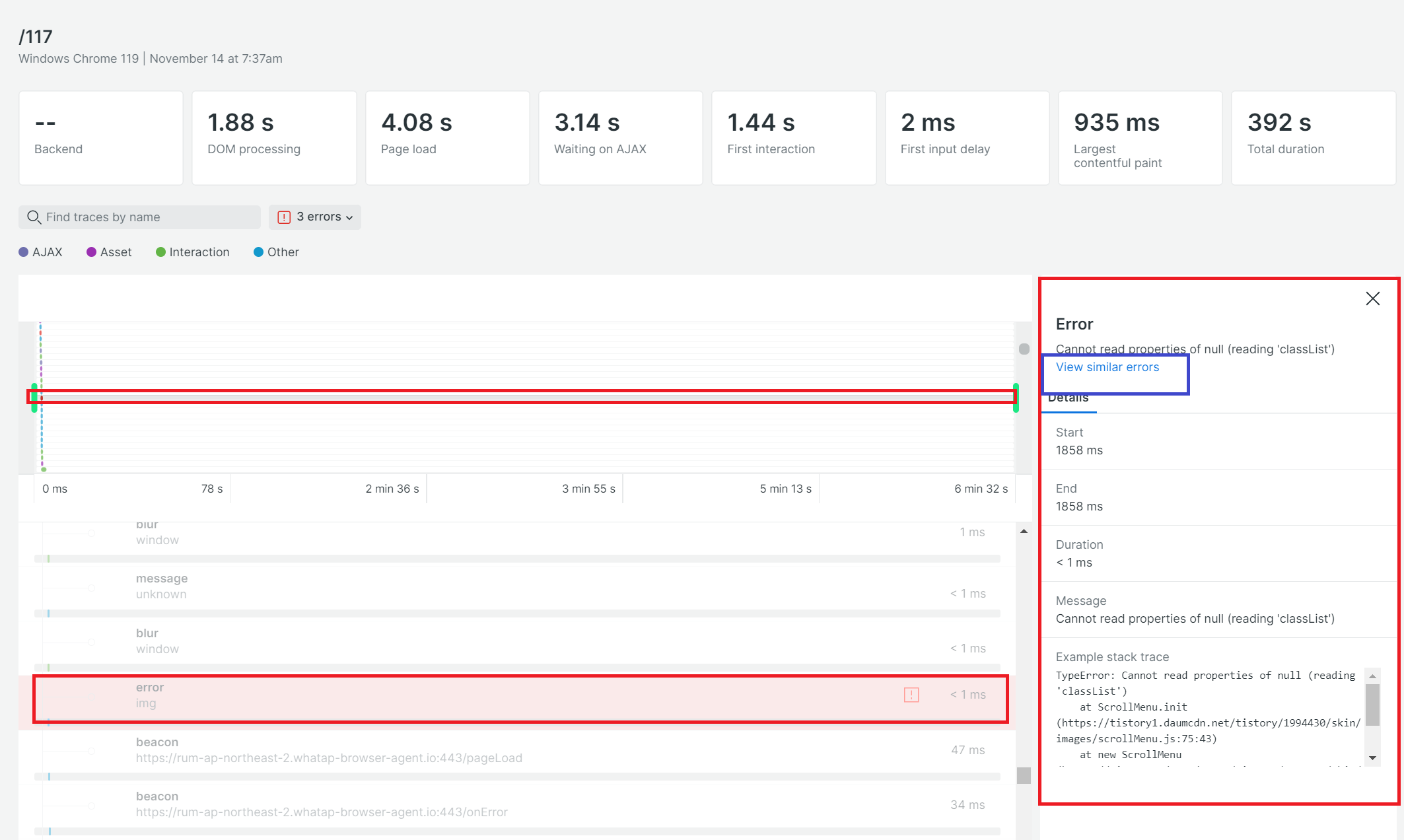The image size is (1404, 840).
Task: Focus the Find traces by name field
Action: click(x=145, y=217)
